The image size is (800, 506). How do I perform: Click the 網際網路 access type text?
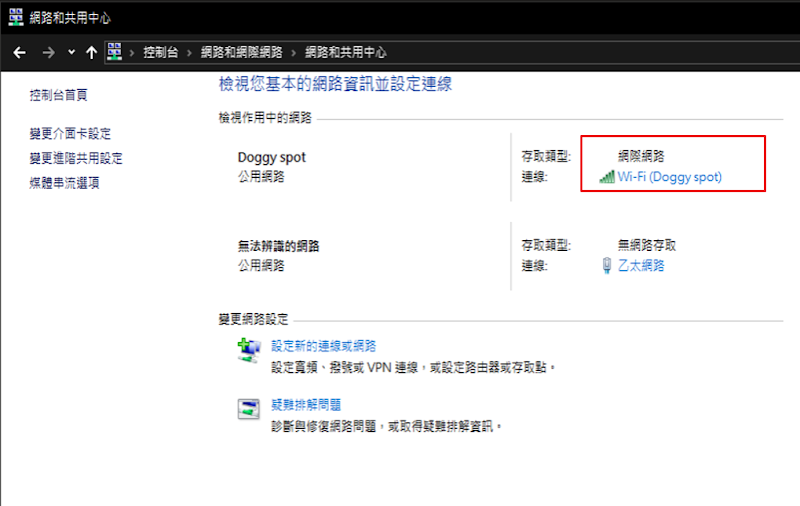tap(641, 156)
